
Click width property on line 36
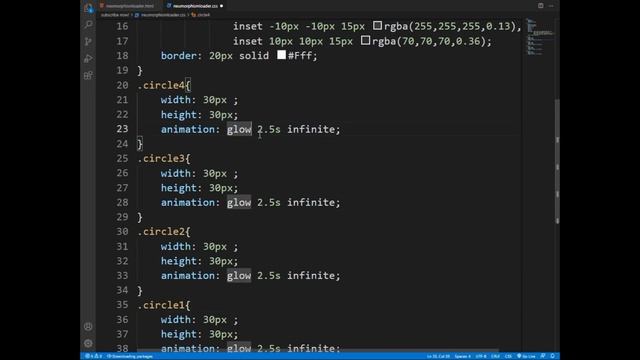(176, 320)
